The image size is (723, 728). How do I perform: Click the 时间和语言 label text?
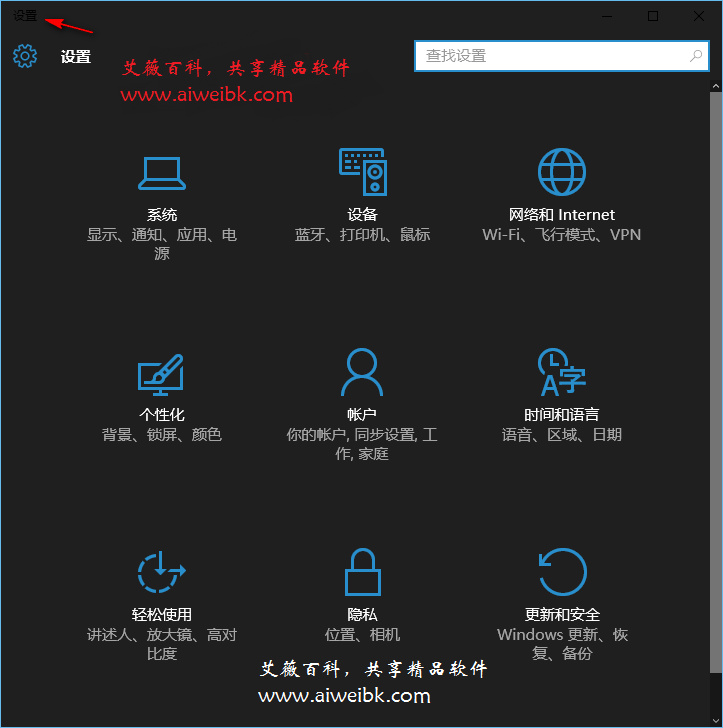tap(561, 415)
